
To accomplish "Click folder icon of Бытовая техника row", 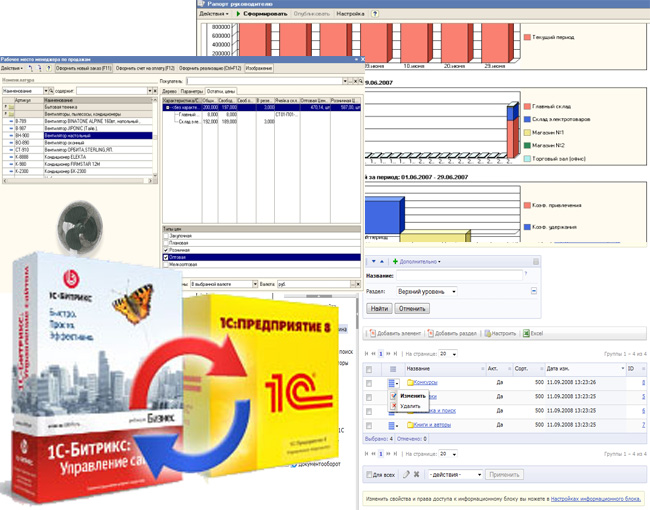I will point(11,107).
